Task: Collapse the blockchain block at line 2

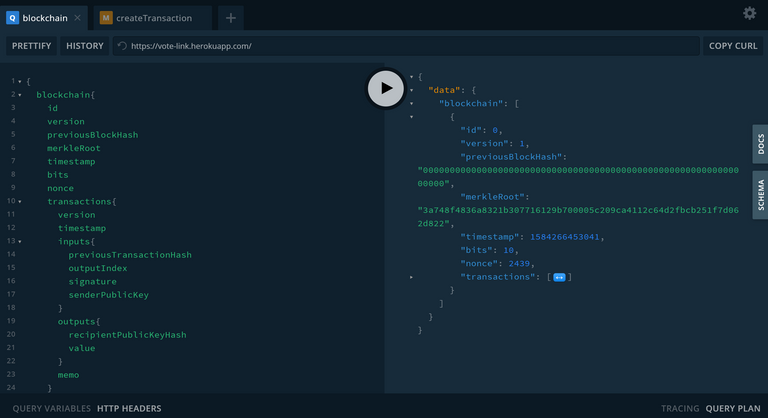Action: pos(20,95)
